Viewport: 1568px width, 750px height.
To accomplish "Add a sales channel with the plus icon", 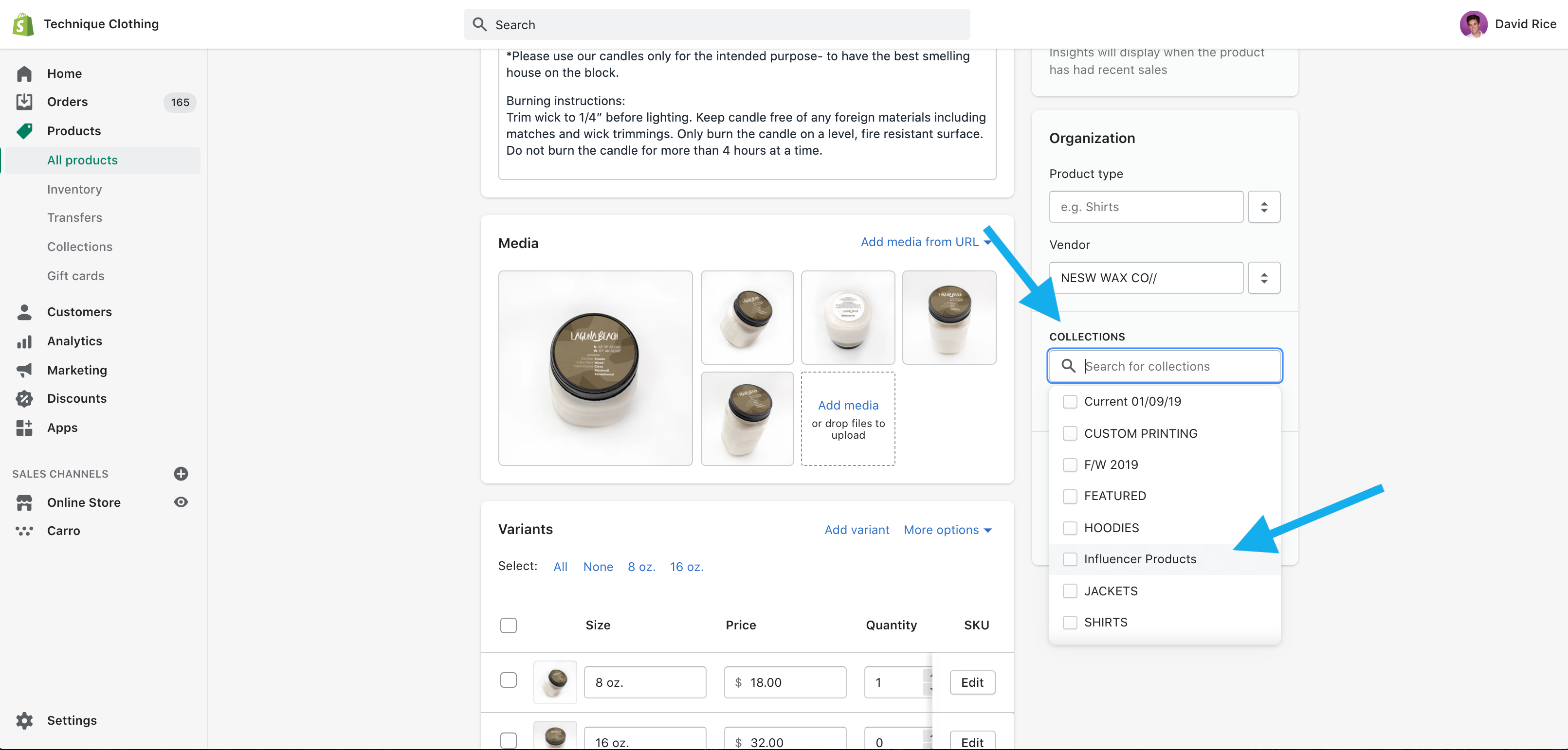I will (x=181, y=474).
